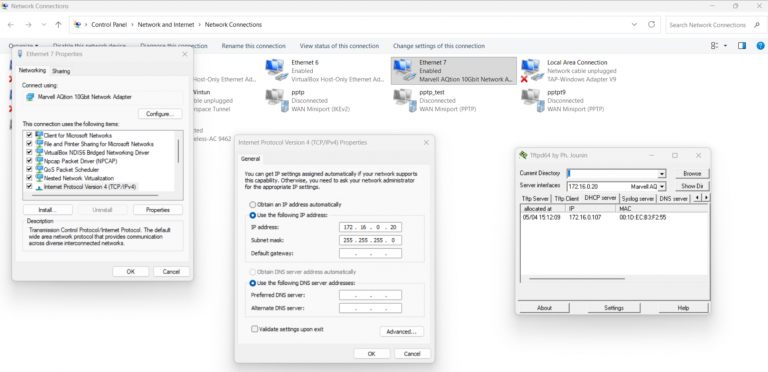Click the Back arrow in Network Connections

click(x=11, y=24)
